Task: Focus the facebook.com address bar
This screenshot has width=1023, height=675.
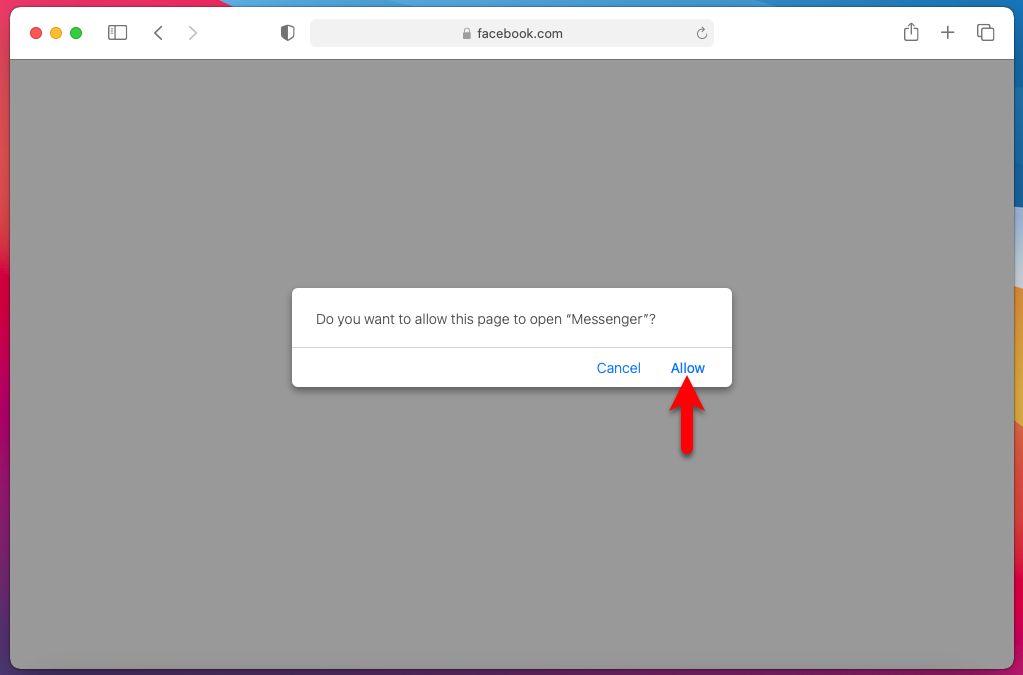Action: pos(512,33)
